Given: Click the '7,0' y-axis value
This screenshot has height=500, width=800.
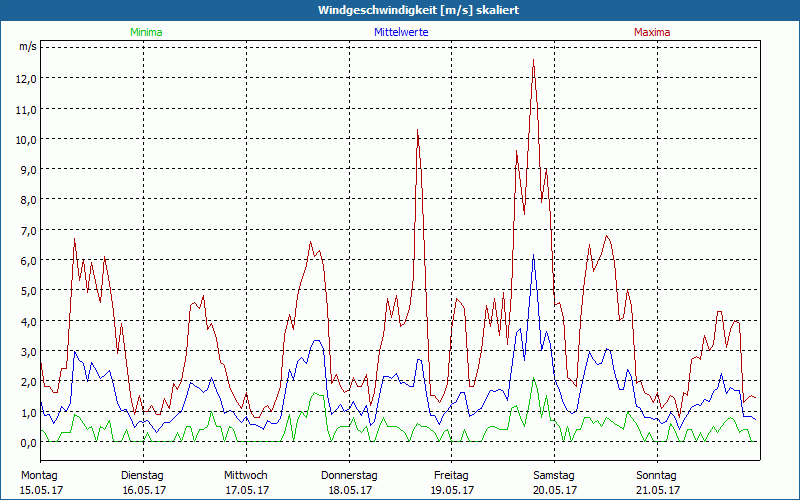Looking at the screenshot, I should pyautogui.click(x=29, y=230).
